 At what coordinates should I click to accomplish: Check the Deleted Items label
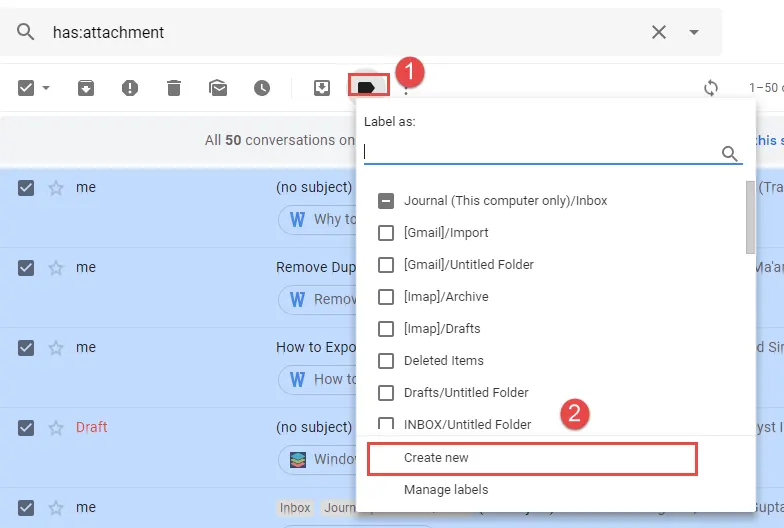(x=386, y=360)
